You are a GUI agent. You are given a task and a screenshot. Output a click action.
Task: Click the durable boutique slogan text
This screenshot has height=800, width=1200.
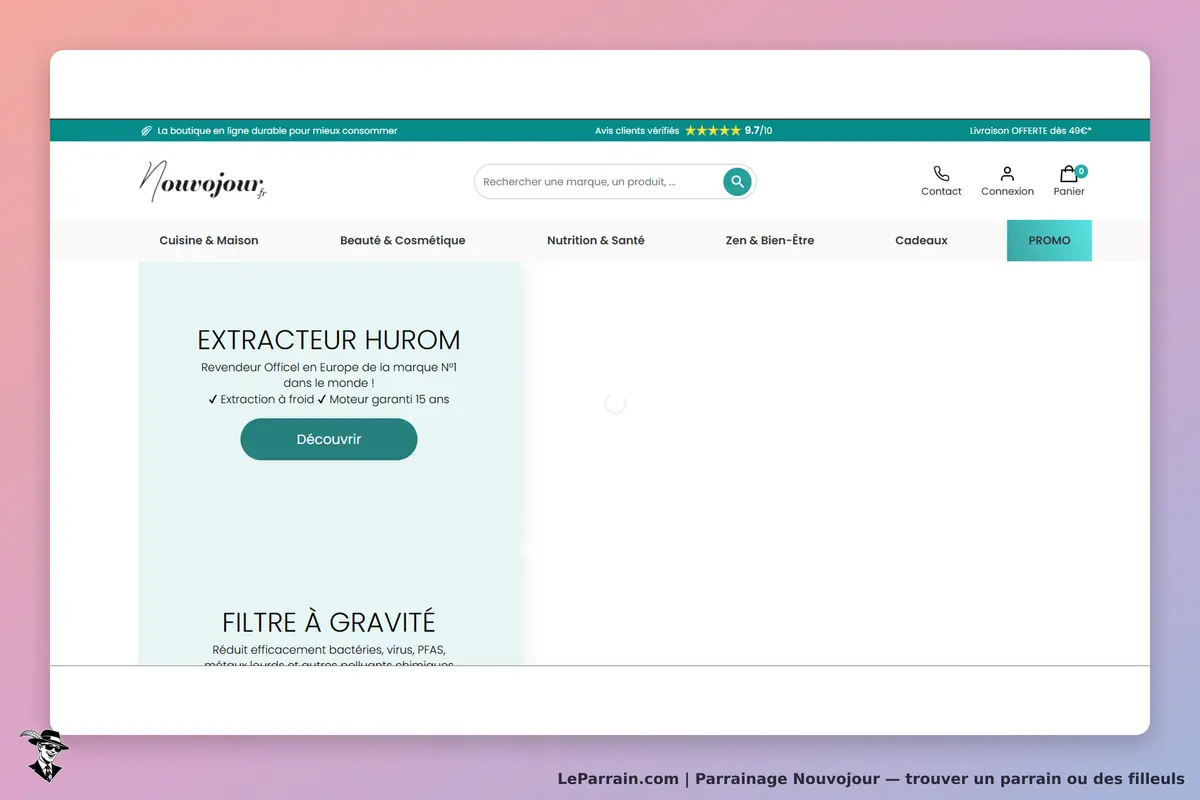click(277, 131)
